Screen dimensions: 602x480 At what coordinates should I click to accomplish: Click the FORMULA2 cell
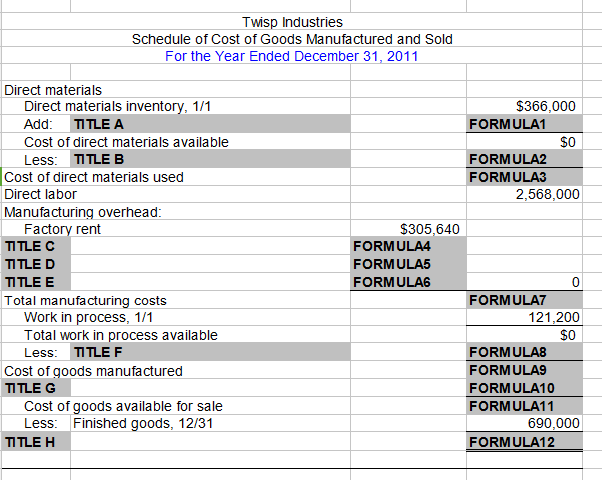pyautogui.click(x=524, y=159)
